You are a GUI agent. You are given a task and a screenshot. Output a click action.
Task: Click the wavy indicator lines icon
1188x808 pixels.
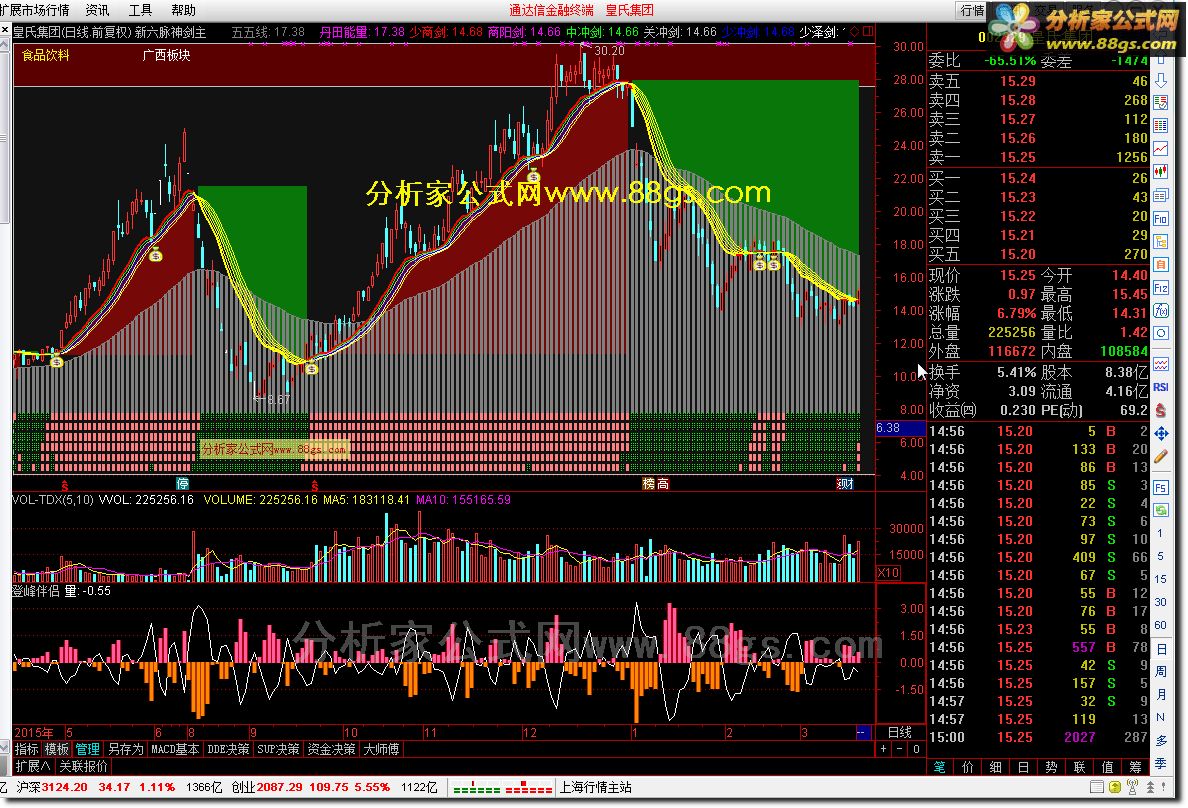(1160, 365)
